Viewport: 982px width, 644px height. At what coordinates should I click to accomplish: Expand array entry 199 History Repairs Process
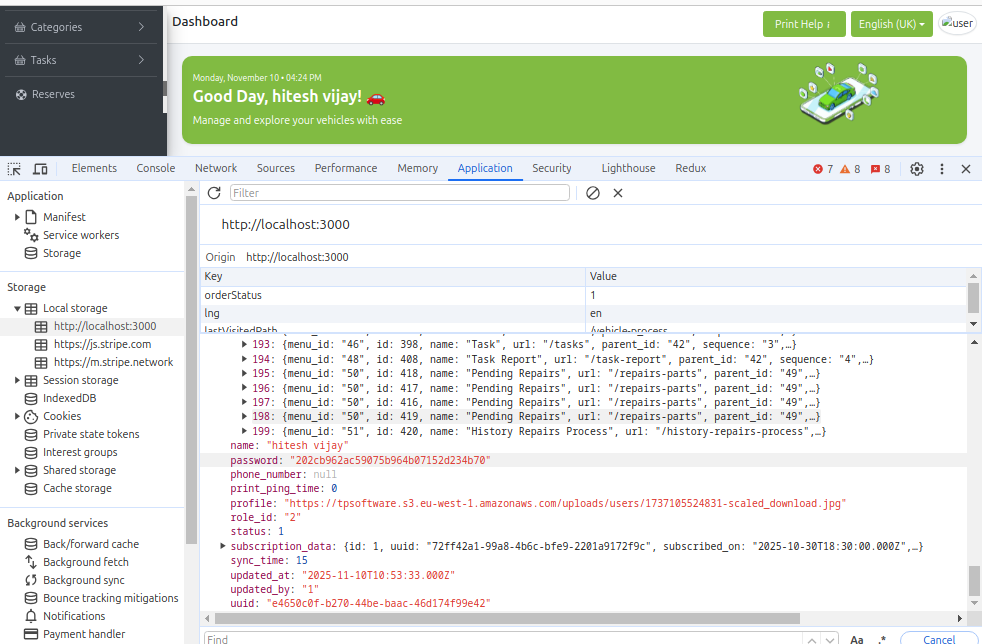244,431
